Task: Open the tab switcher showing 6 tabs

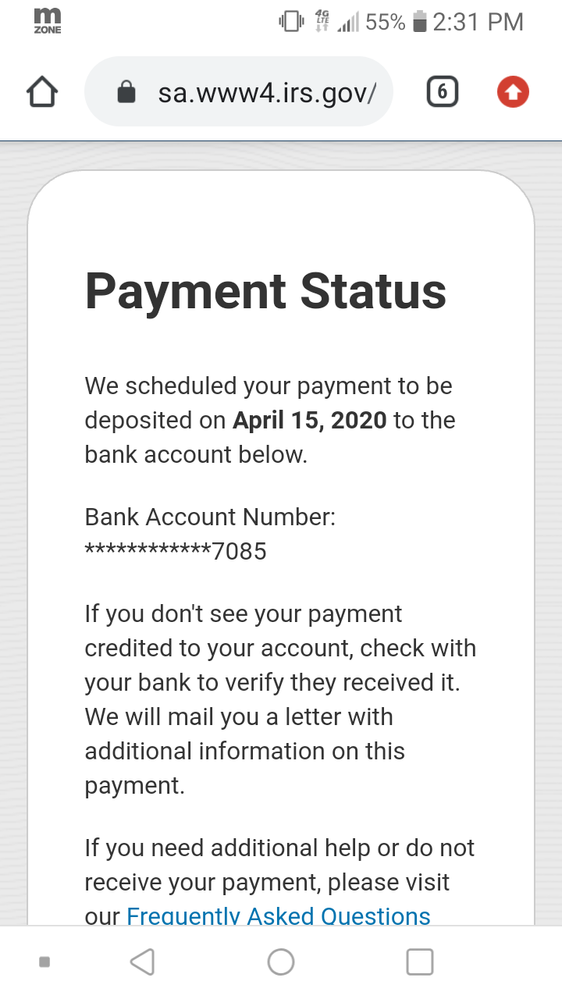Action: tap(442, 93)
